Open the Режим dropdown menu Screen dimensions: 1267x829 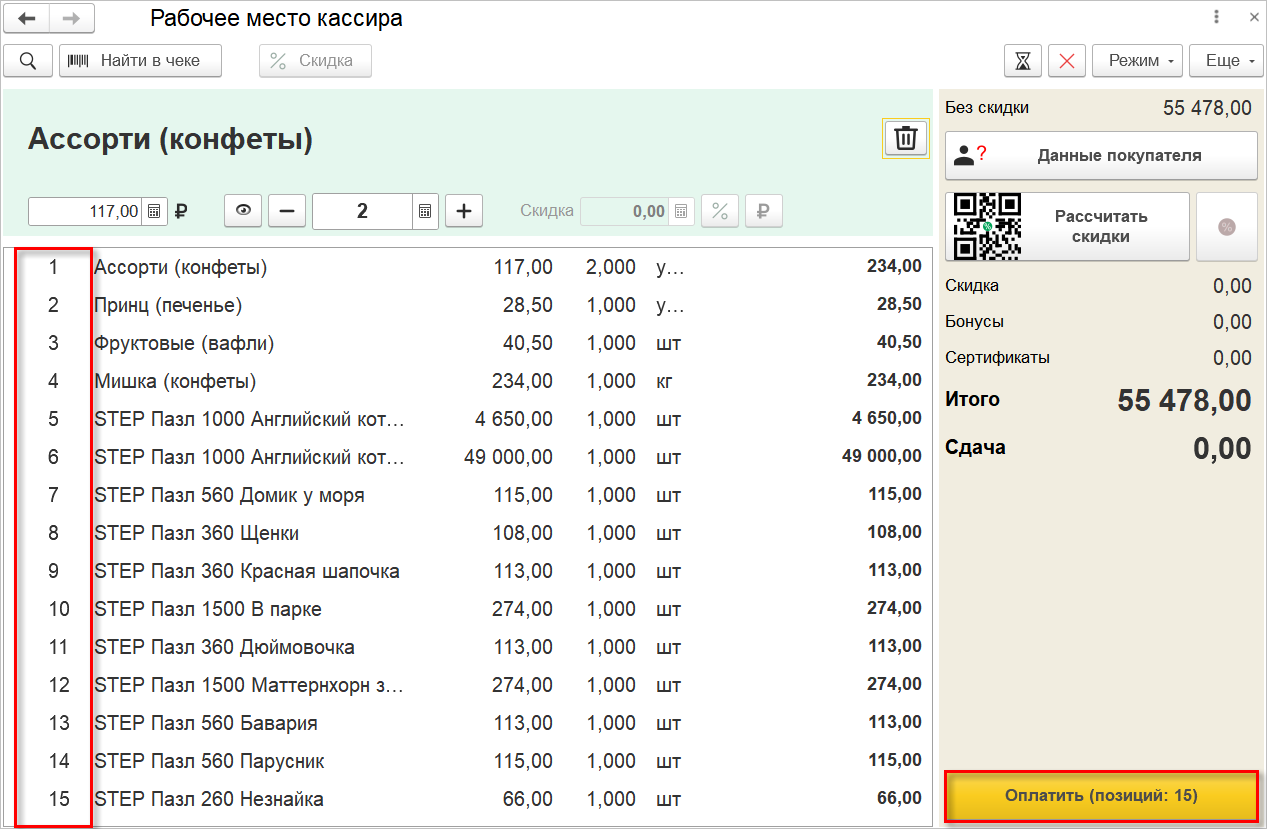coord(1138,60)
